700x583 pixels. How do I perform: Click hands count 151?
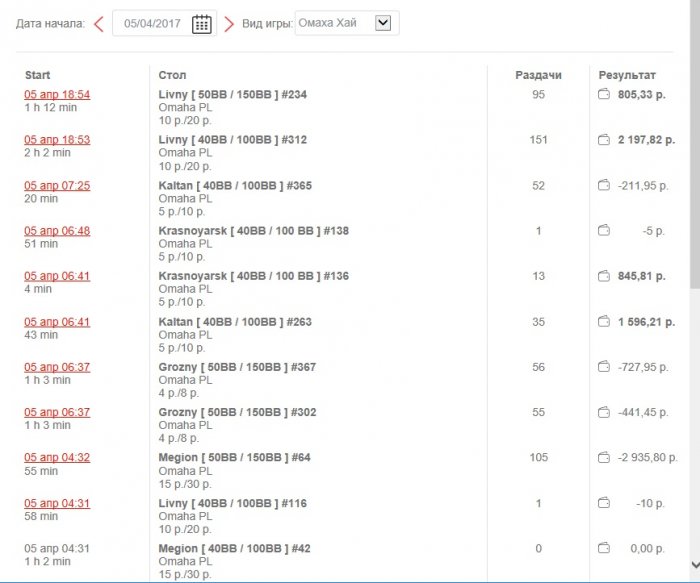point(538,140)
